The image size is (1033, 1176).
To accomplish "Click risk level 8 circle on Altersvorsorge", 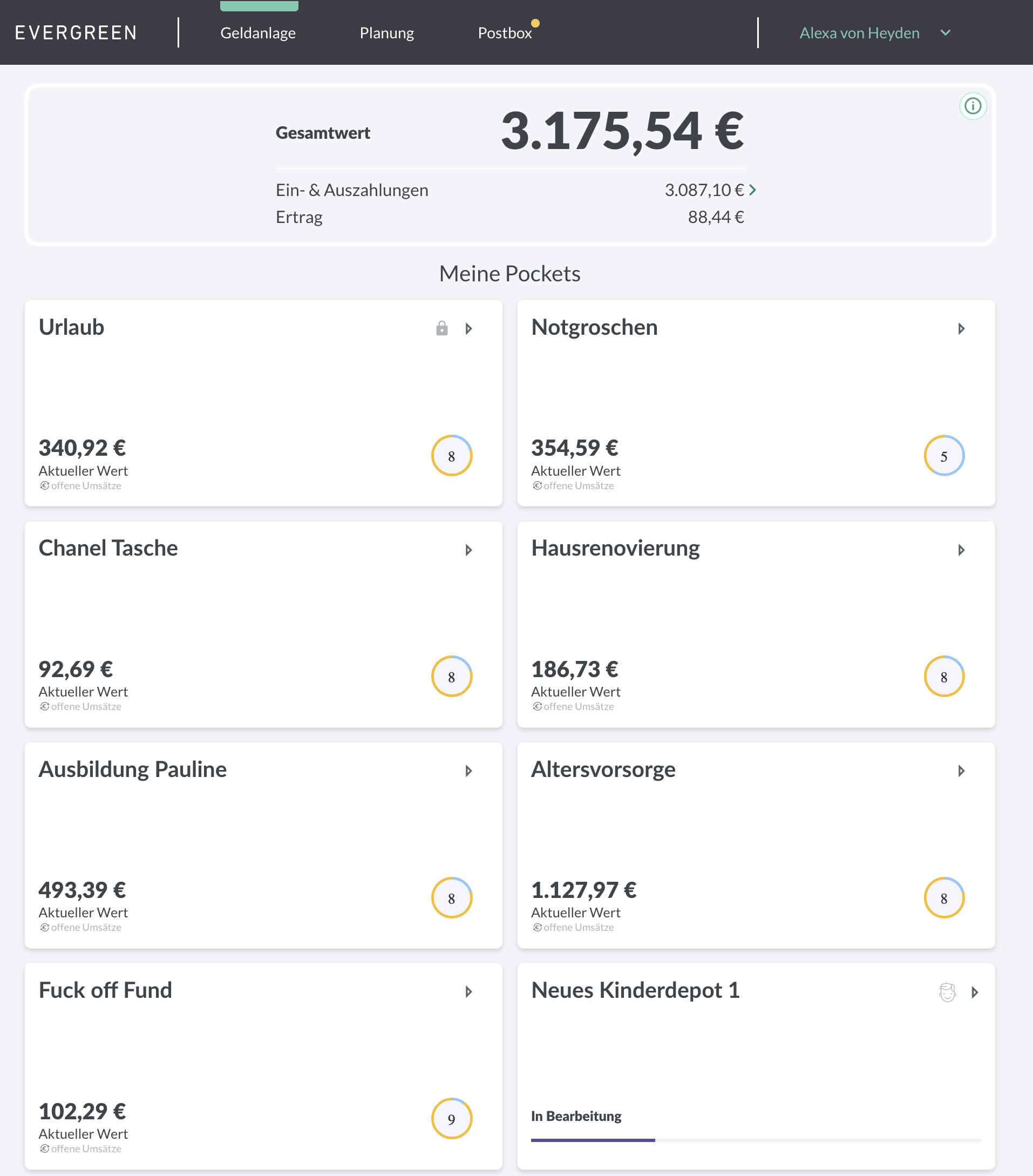I will [943, 897].
